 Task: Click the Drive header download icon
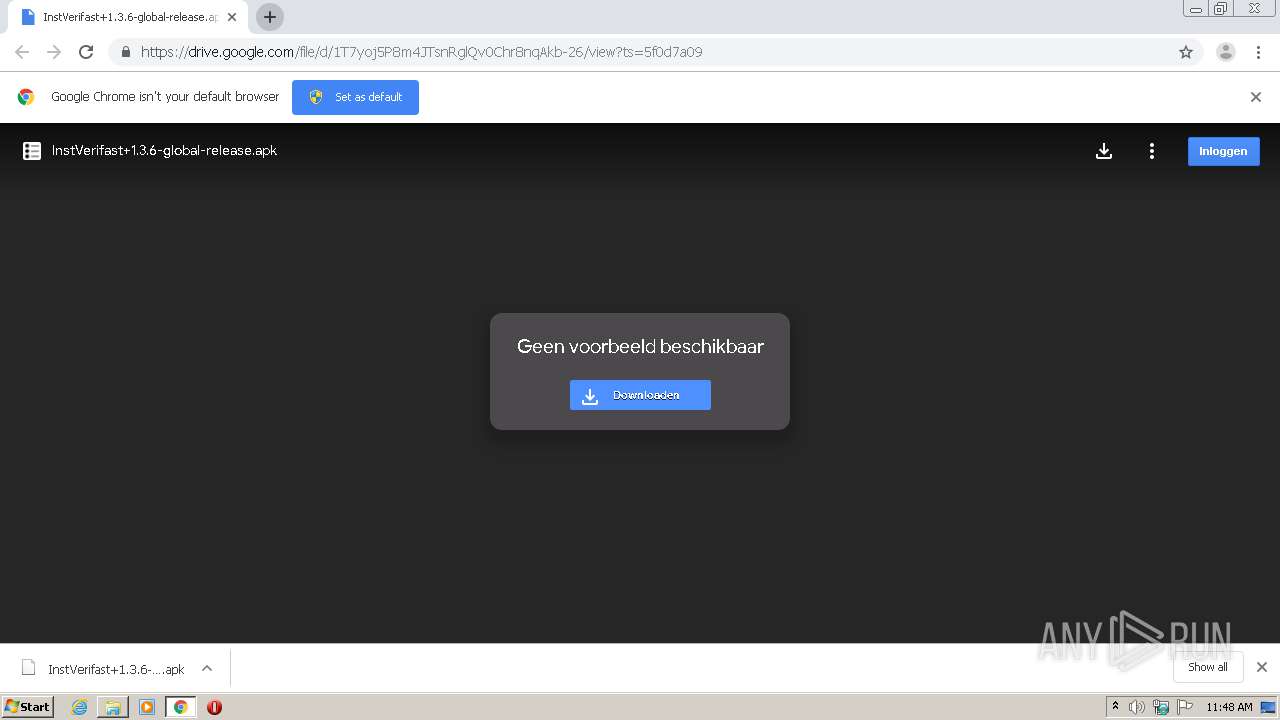pos(1104,151)
